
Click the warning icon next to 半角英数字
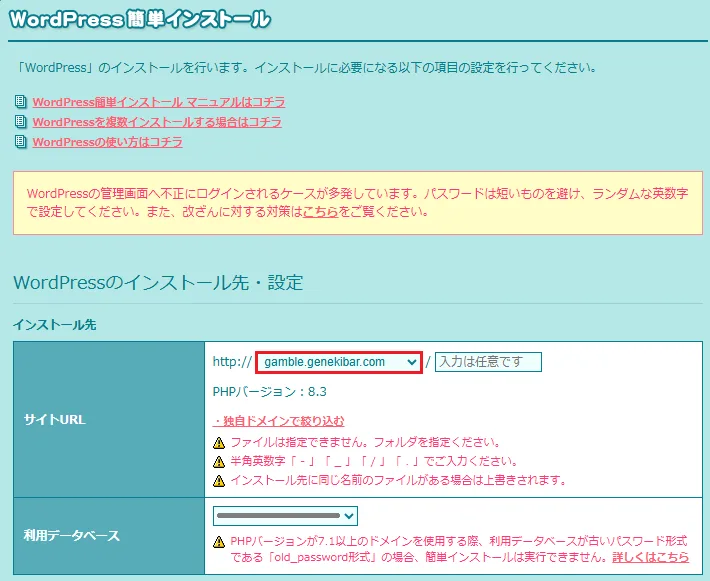219,461
